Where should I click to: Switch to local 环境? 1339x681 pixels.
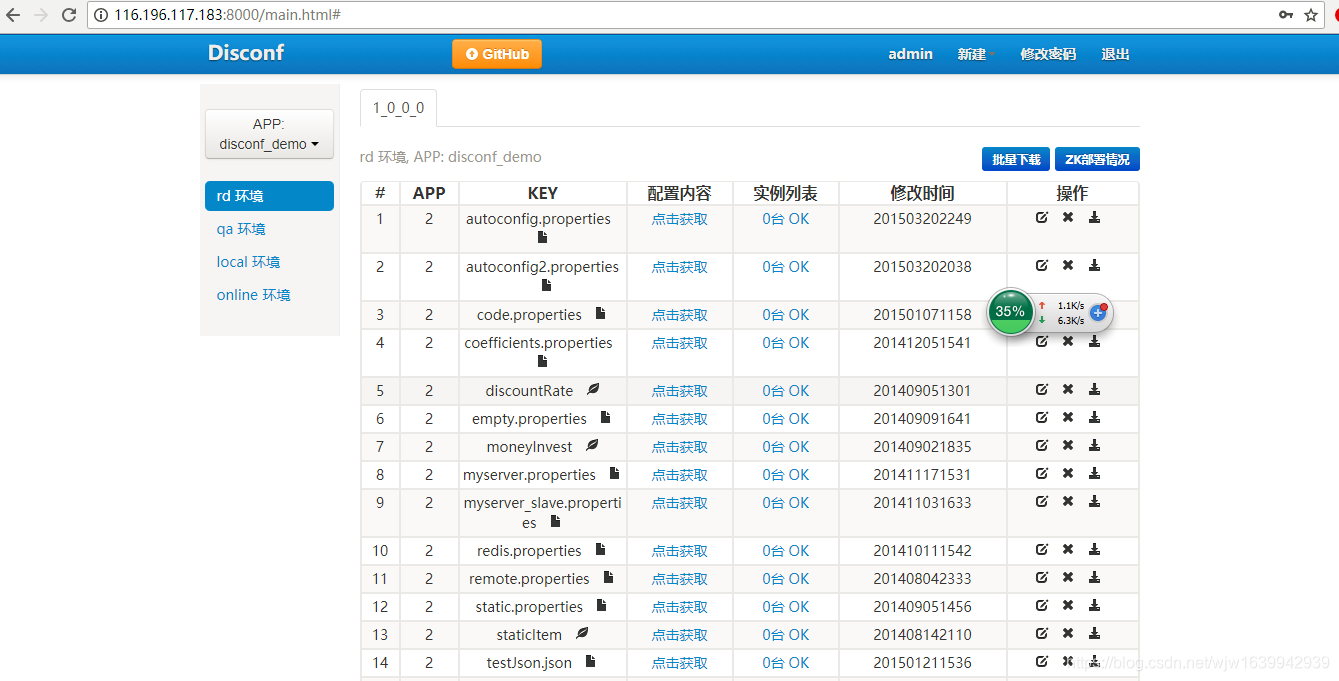pos(248,262)
